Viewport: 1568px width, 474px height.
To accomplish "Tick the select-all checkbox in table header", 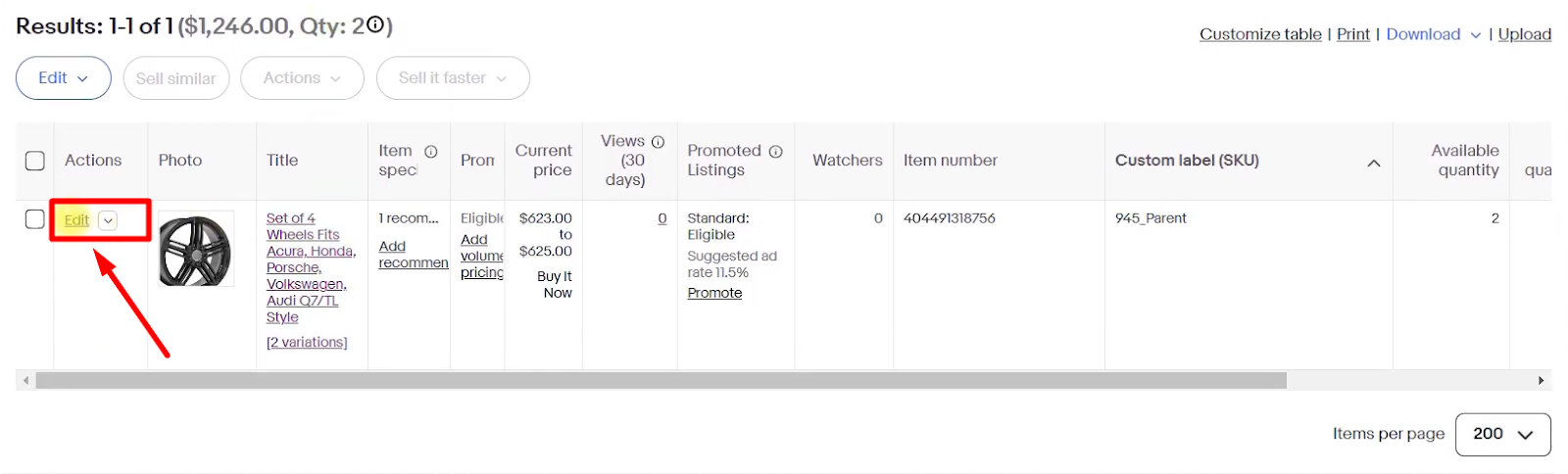I will (x=35, y=161).
